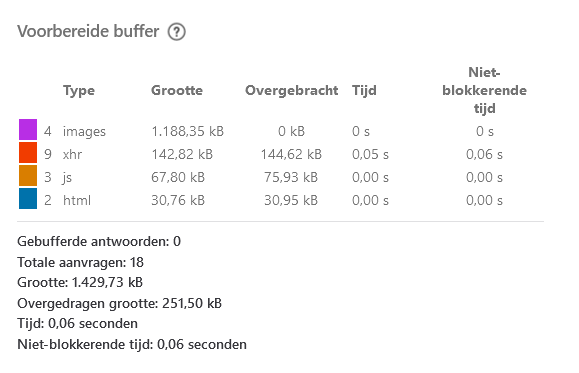Select the js row label
The height and width of the screenshot is (373, 579).
67,178
